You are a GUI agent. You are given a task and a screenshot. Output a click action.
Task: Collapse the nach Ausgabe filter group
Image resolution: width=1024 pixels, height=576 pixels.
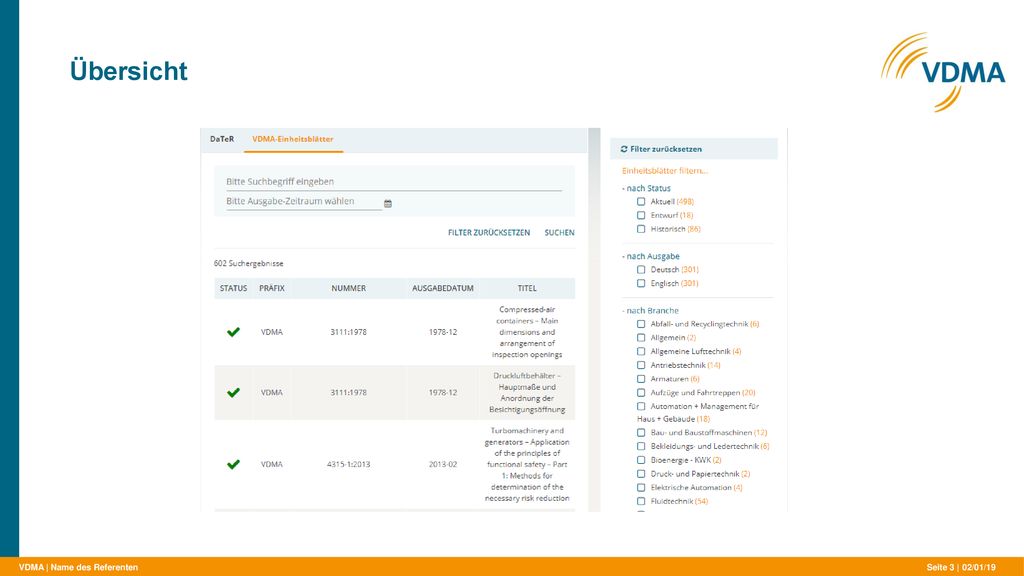[650, 256]
